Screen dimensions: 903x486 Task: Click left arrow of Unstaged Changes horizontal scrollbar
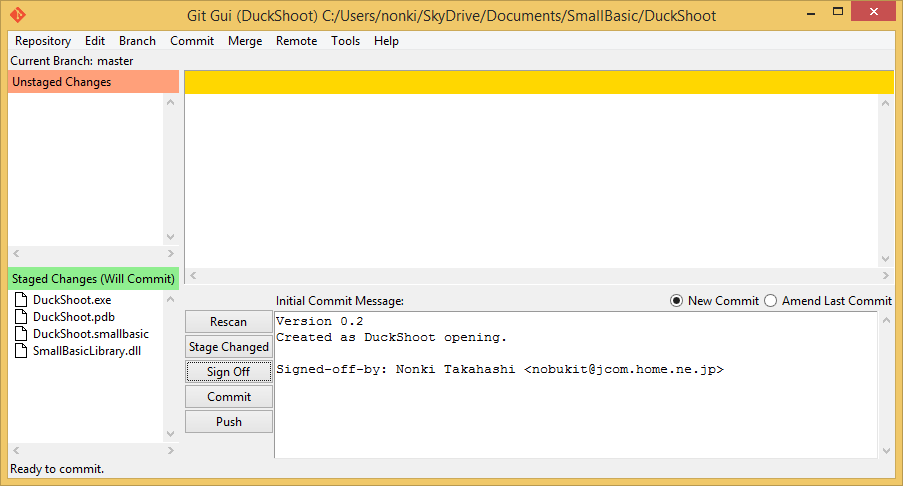coord(16,253)
